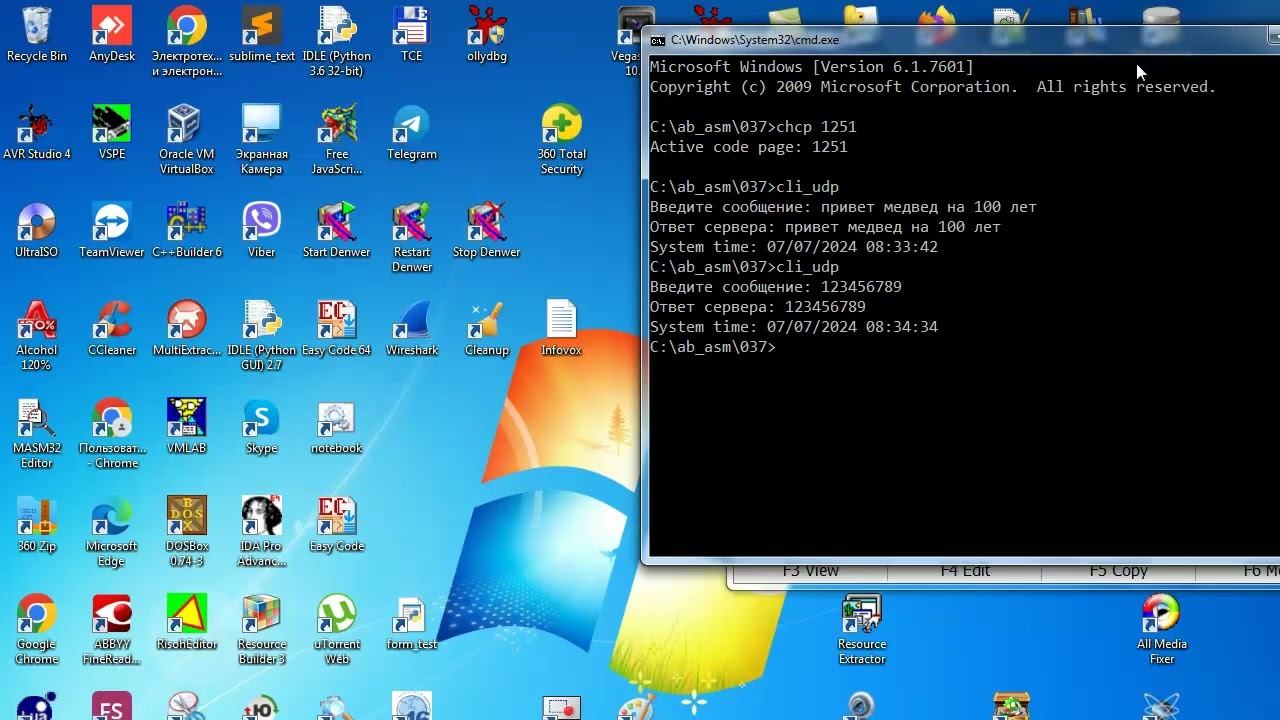Screen dimensions: 1280x720
Task: Select the Oracle VM VirtualBox icon
Action: tap(187, 140)
